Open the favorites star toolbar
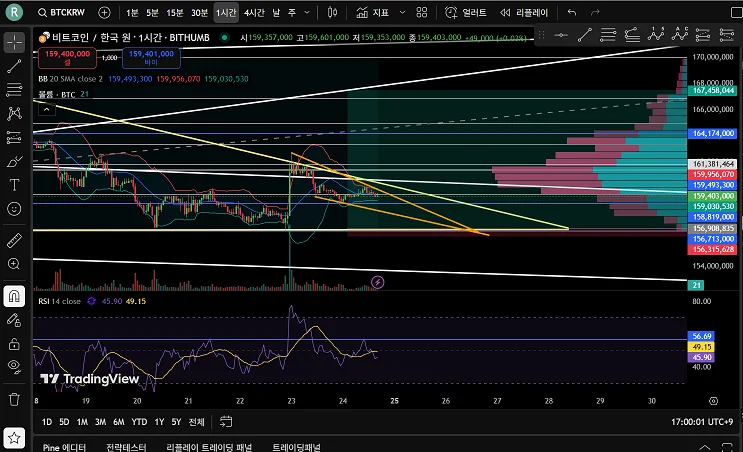This screenshot has height=452, width=743. [x=14, y=438]
